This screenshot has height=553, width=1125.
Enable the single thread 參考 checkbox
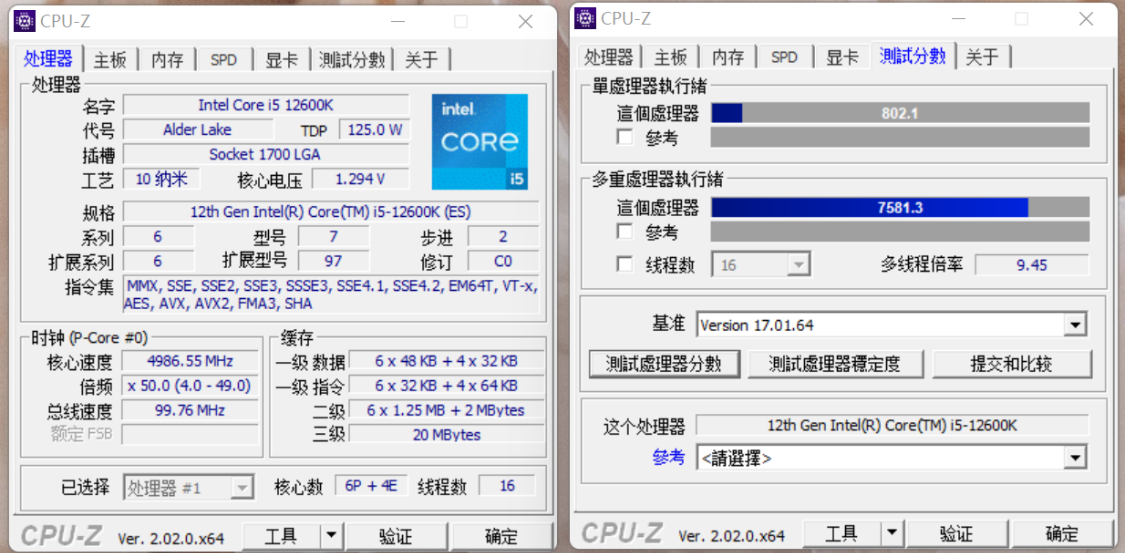pyautogui.click(x=625, y=137)
